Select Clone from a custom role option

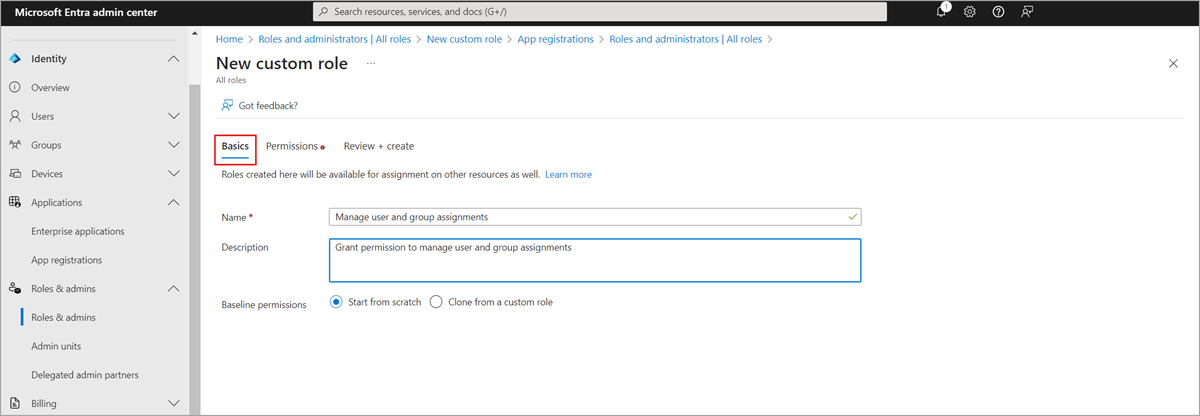[x=436, y=302]
